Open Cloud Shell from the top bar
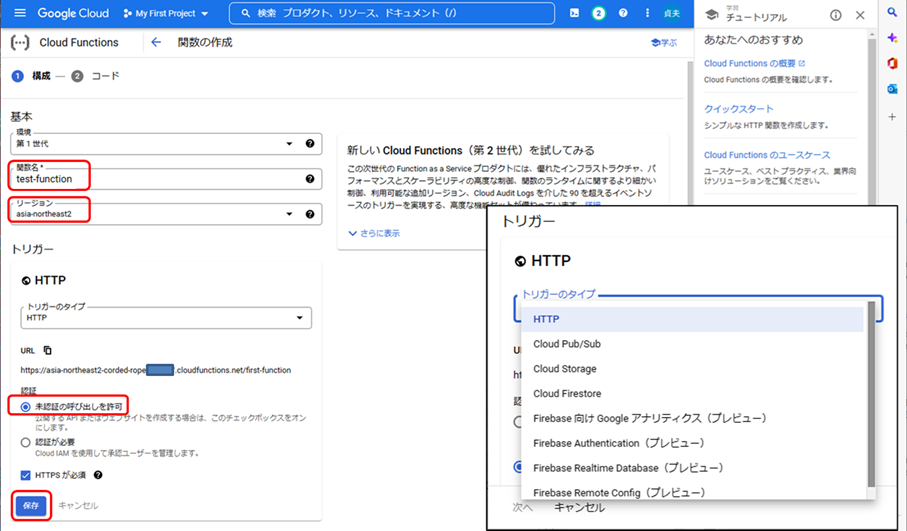This screenshot has height=531, width=907. (574, 14)
